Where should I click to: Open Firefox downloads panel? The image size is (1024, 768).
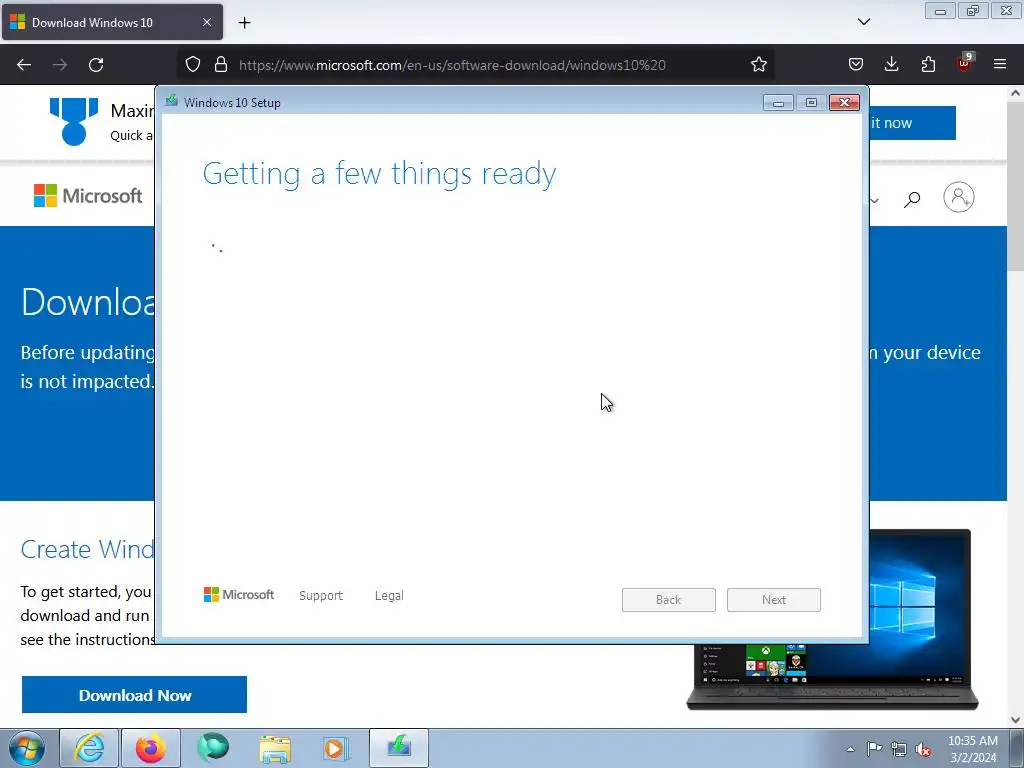click(x=891, y=64)
